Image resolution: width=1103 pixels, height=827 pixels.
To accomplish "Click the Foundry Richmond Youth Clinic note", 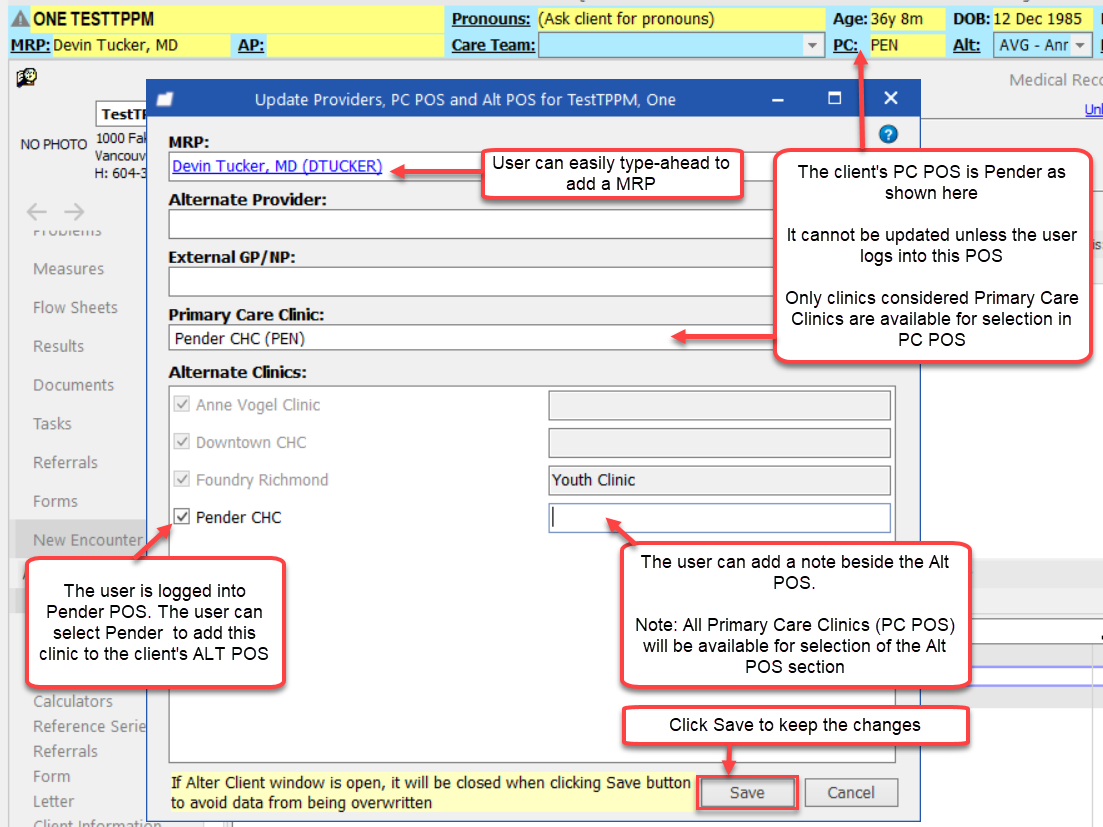I will tap(720, 480).
